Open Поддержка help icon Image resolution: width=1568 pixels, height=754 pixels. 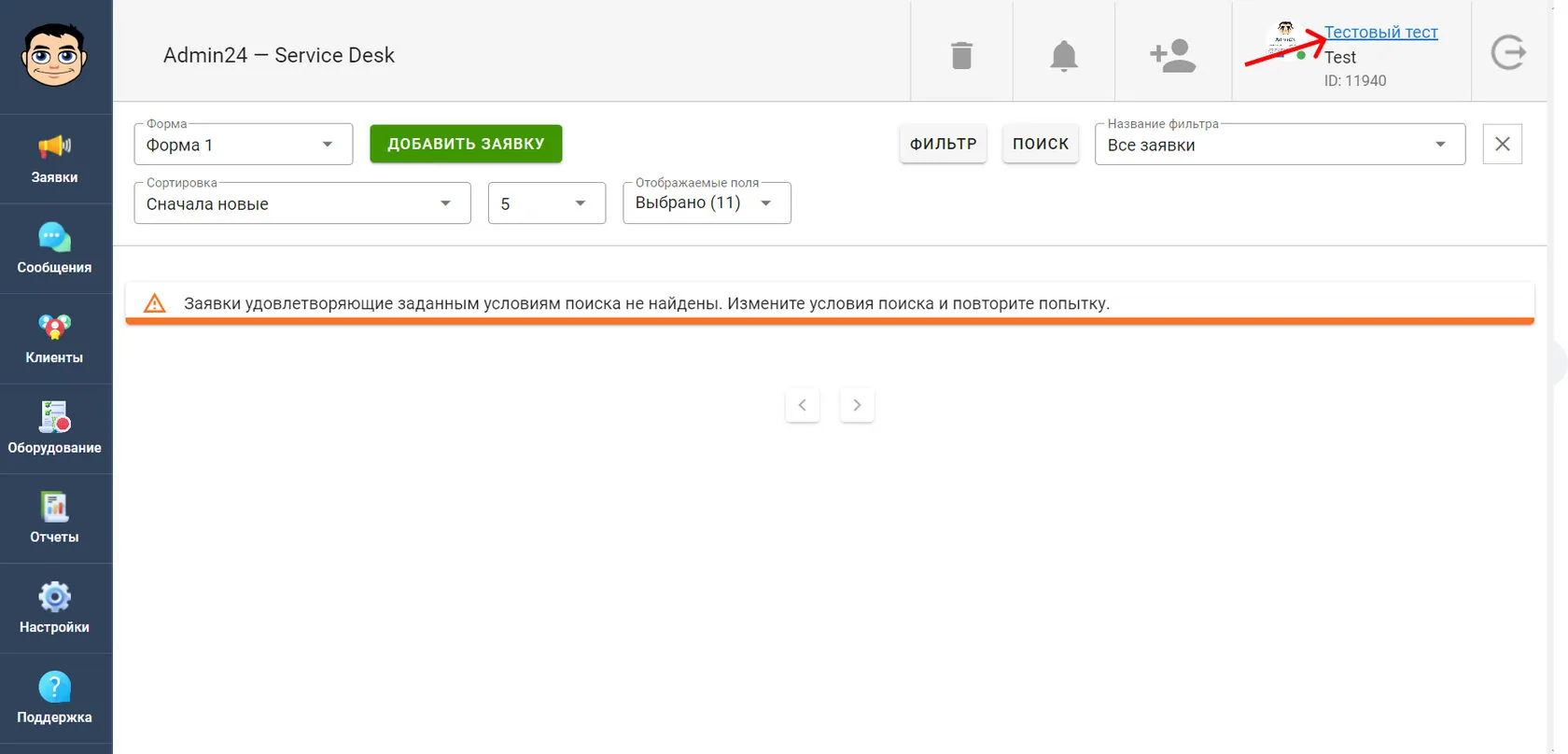[55, 699]
